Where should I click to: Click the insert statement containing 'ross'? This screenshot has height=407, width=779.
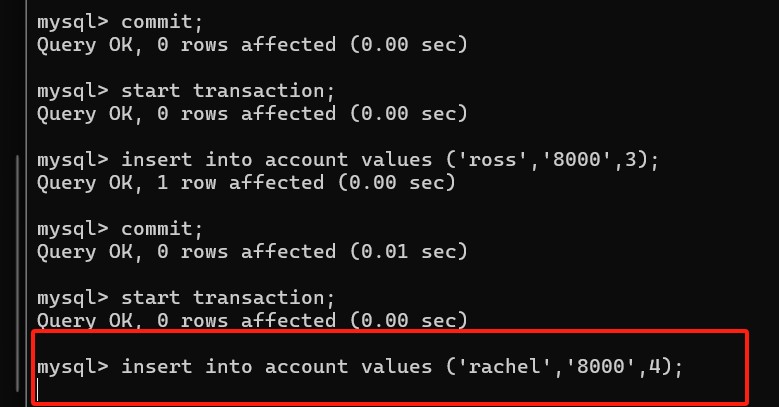tap(390, 160)
